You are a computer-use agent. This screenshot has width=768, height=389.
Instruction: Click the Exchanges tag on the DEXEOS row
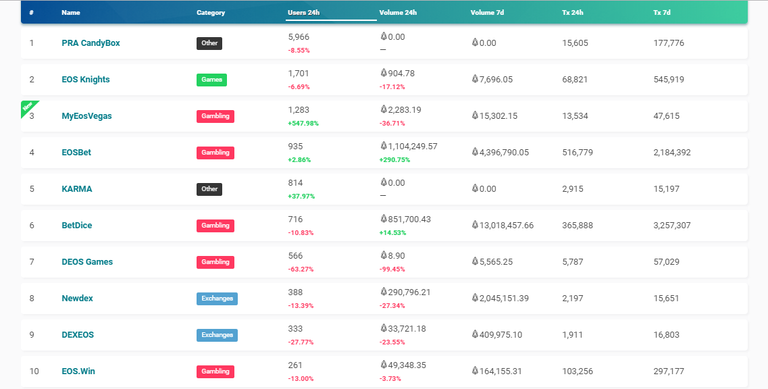(217, 335)
